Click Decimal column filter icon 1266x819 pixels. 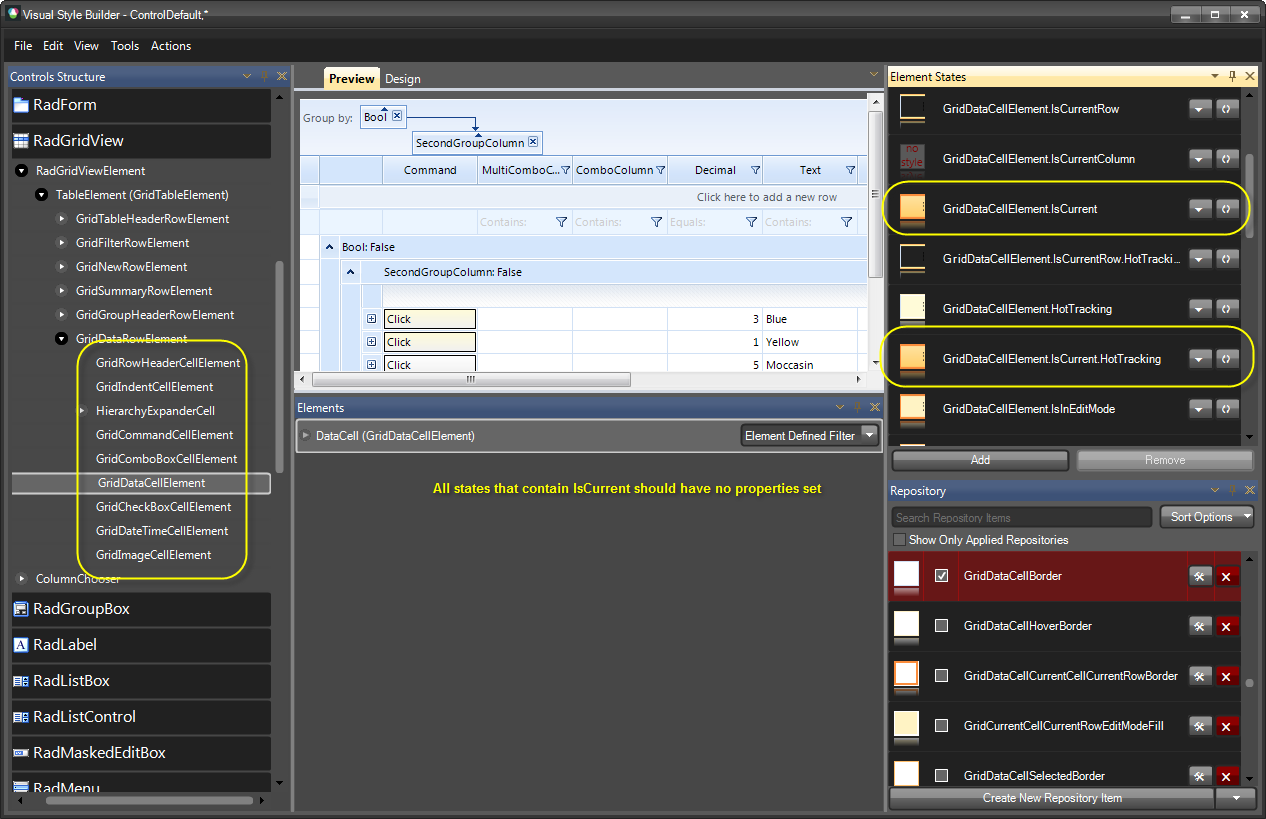pyautogui.click(x=755, y=170)
